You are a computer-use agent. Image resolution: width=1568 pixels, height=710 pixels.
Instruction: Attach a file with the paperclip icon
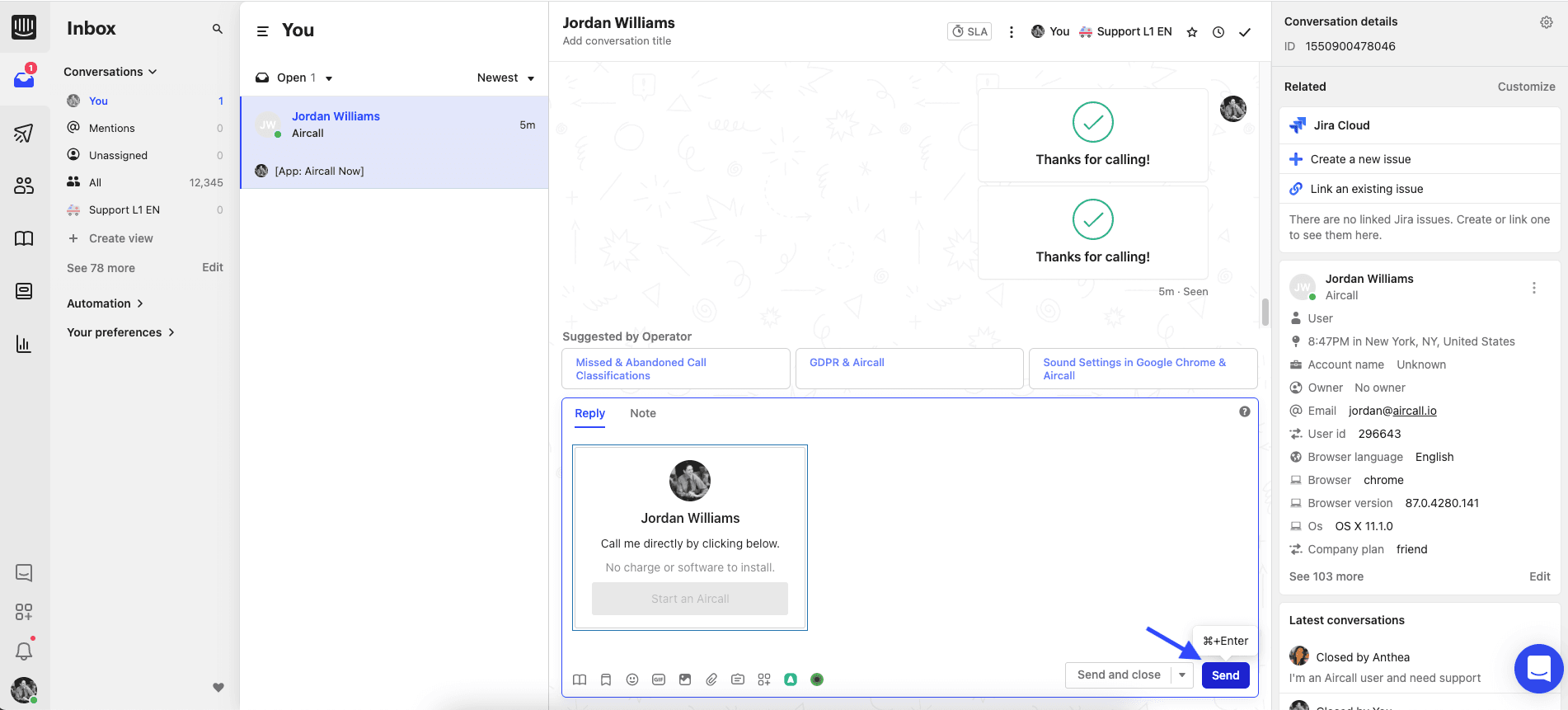coord(711,679)
